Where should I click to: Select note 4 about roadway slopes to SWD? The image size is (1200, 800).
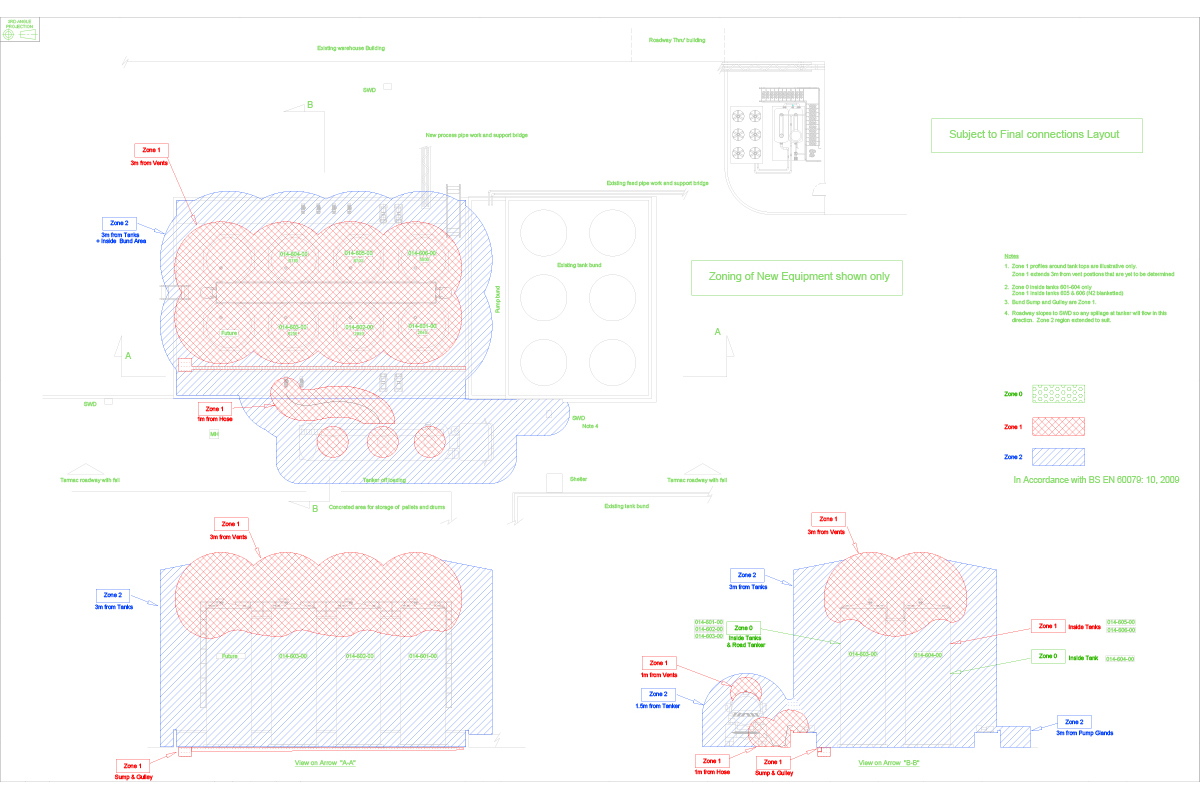[x=1086, y=316]
